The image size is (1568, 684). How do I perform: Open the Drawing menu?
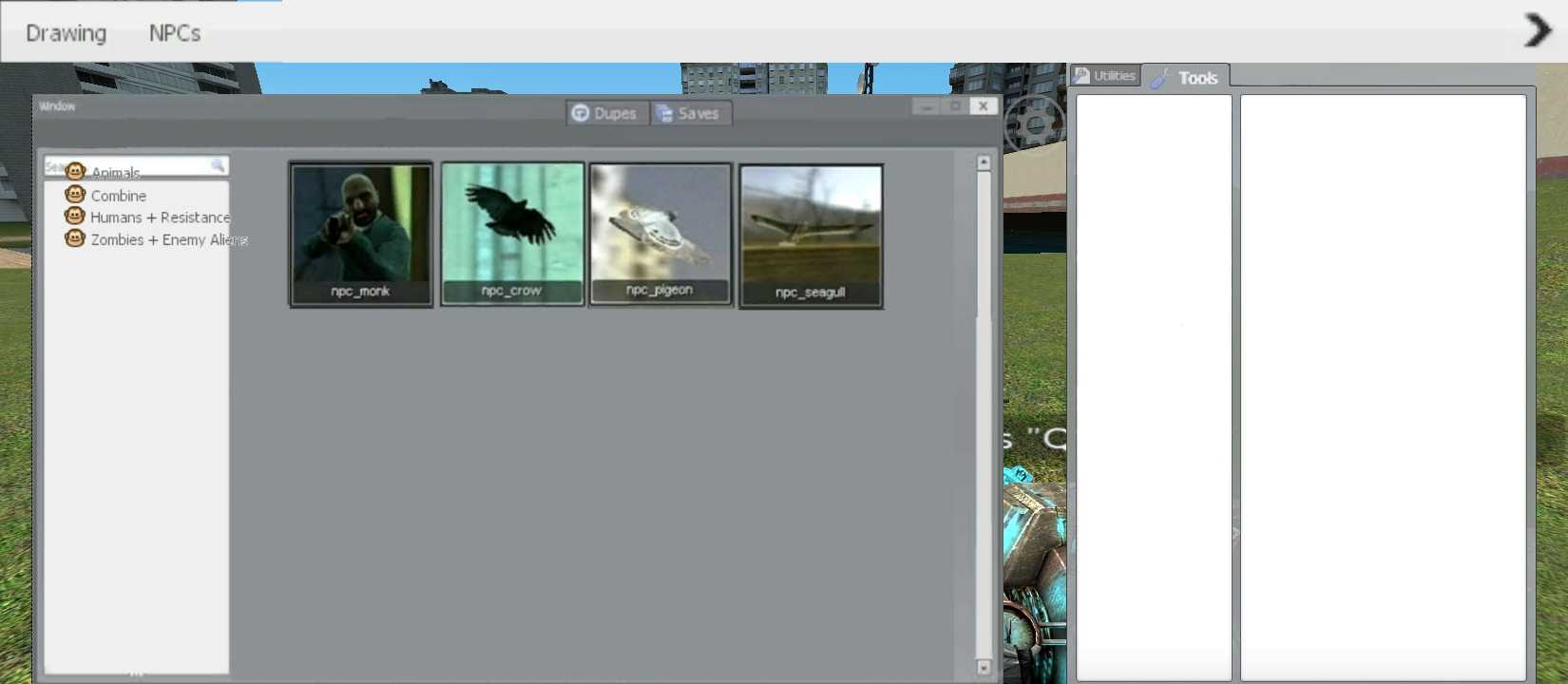coord(66,33)
